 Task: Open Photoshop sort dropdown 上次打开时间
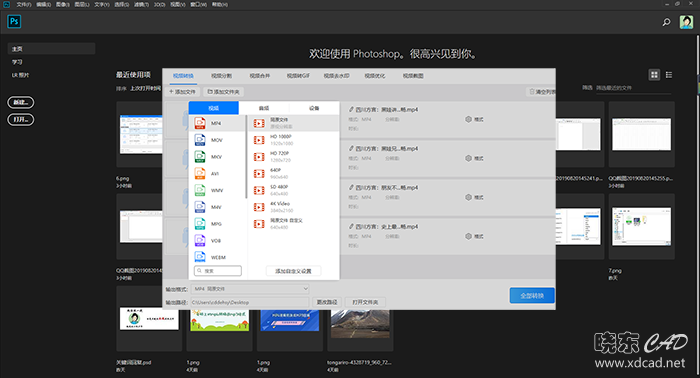point(145,88)
